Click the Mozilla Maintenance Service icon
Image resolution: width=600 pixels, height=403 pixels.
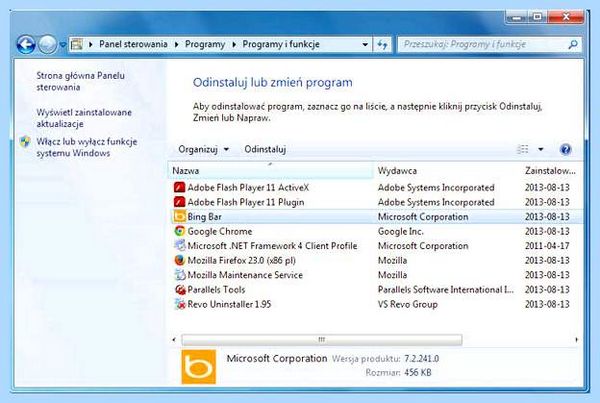(179, 275)
